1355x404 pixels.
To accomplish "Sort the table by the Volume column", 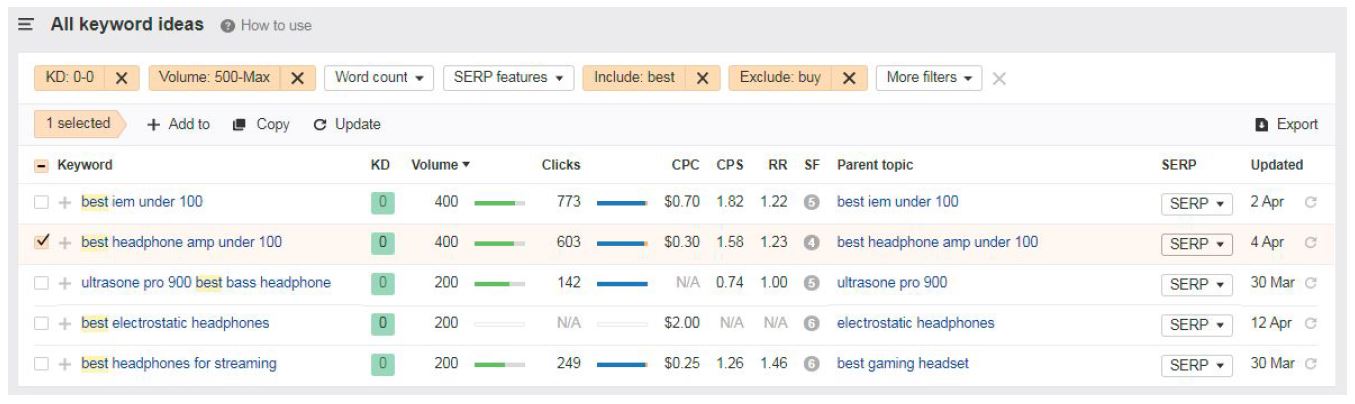I will pos(439,165).
